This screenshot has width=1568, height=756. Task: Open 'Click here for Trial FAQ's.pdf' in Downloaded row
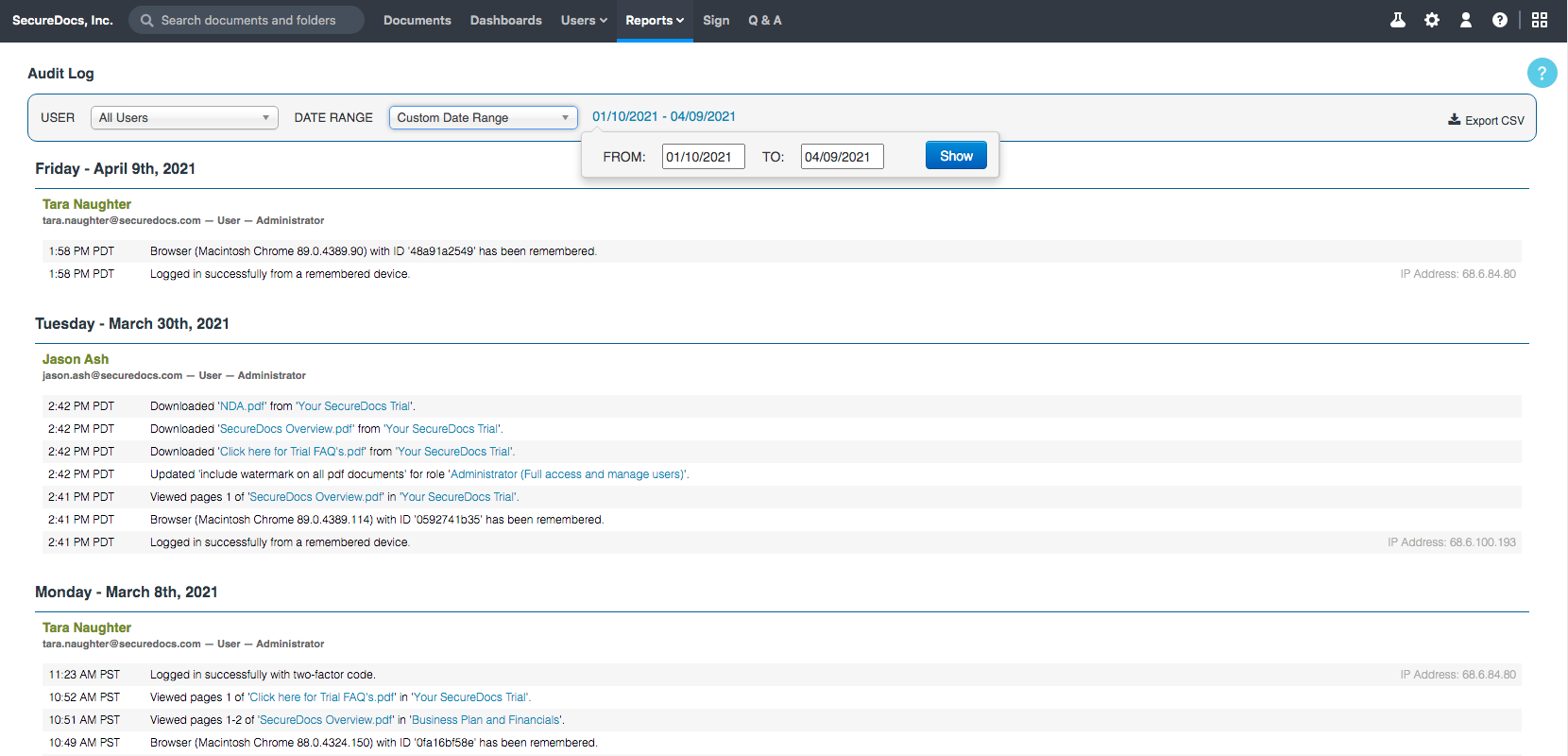tap(293, 452)
